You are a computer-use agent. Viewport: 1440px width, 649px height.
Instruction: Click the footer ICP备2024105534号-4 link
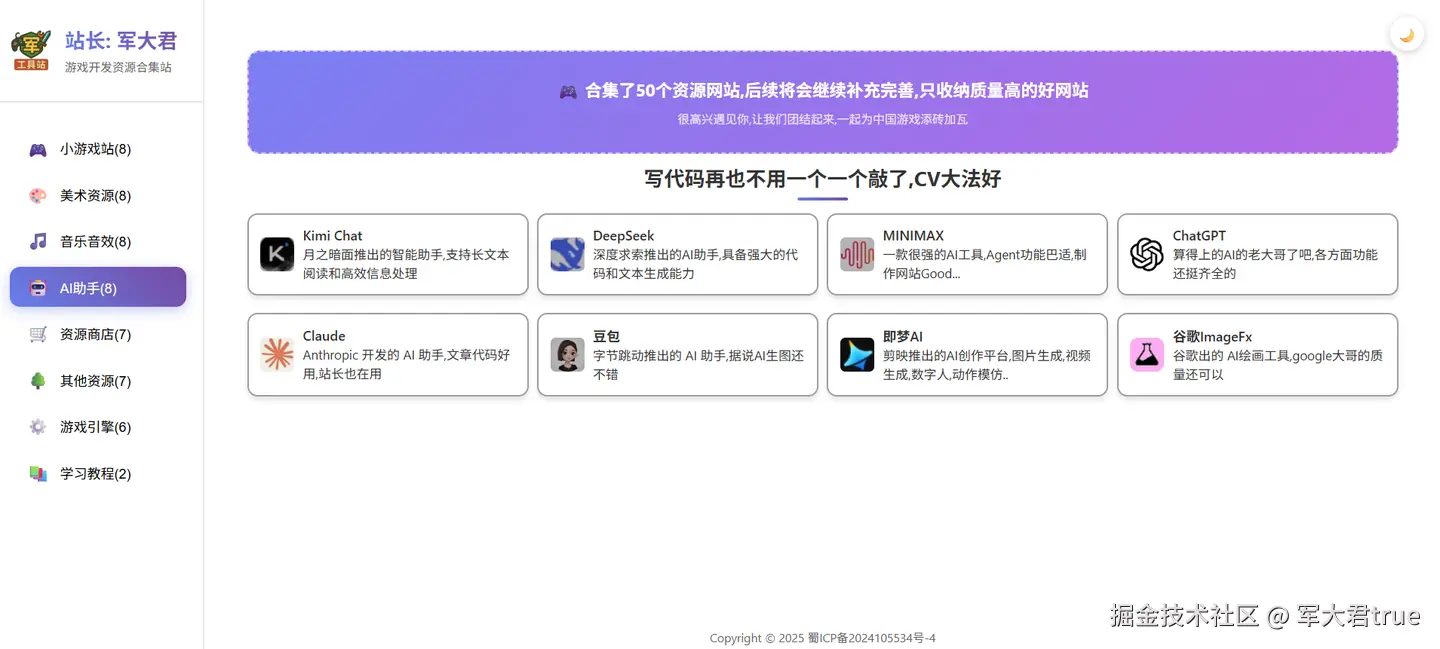pos(872,638)
